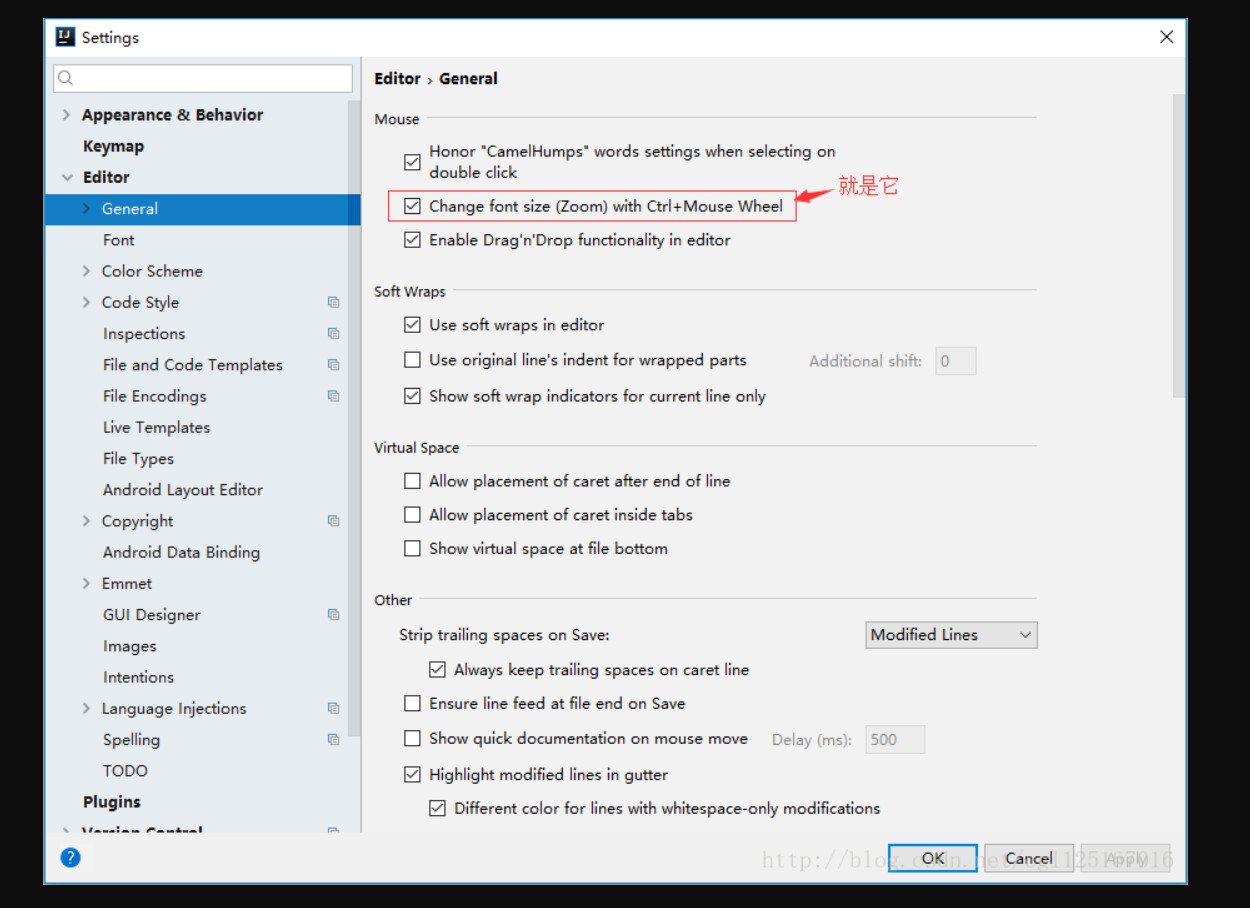This screenshot has height=908, width=1250.
Task: Click the settings search input field
Action: [203, 78]
